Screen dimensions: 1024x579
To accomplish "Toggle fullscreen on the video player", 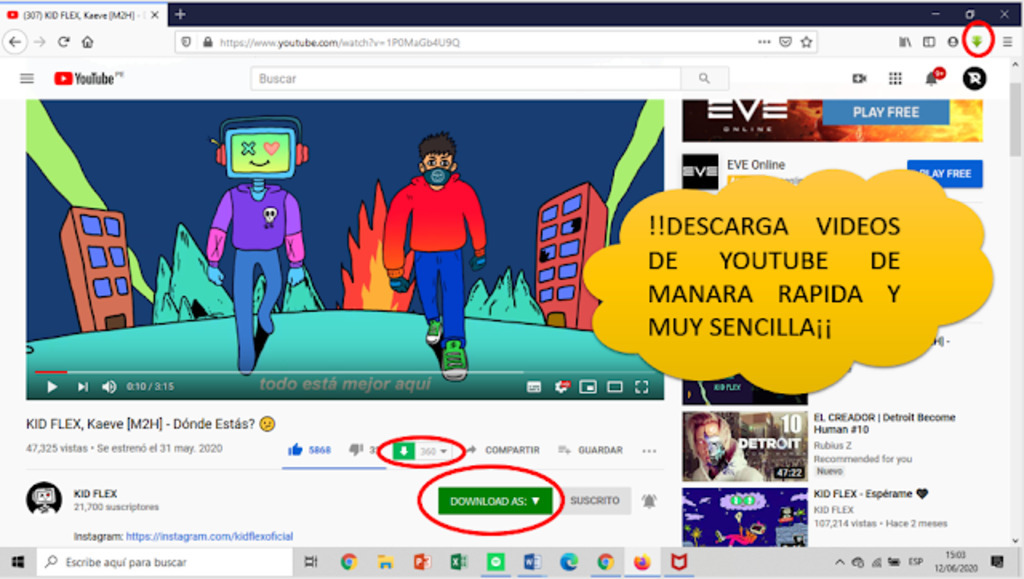I will [x=643, y=387].
